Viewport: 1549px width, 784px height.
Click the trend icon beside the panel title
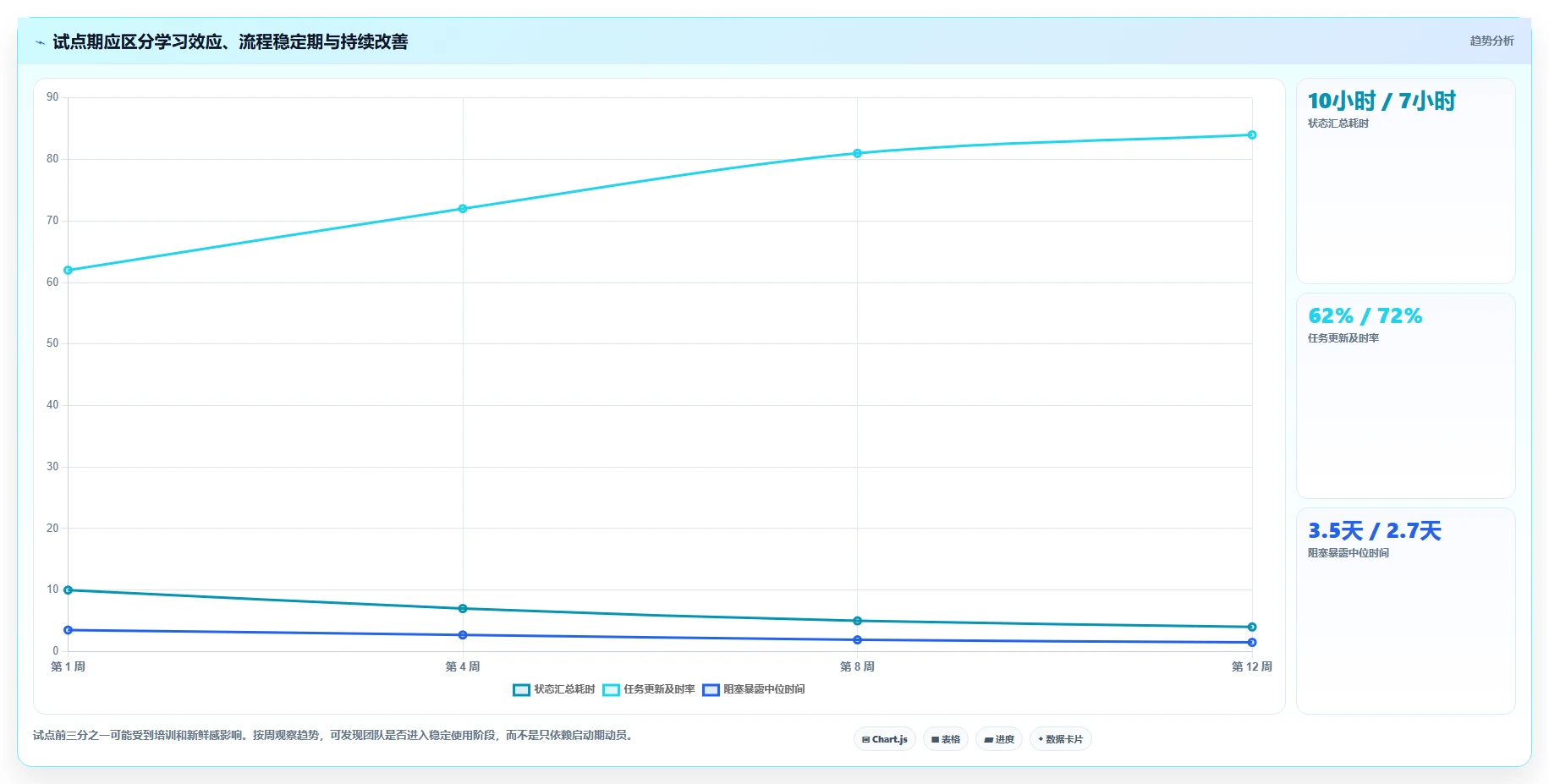(x=40, y=42)
